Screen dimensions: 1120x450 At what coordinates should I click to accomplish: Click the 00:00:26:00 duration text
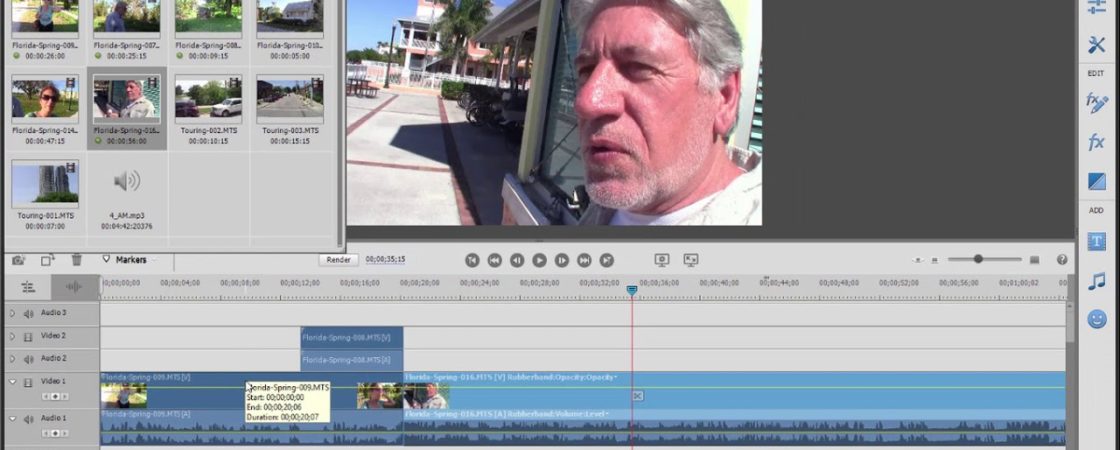[x=45, y=56]
